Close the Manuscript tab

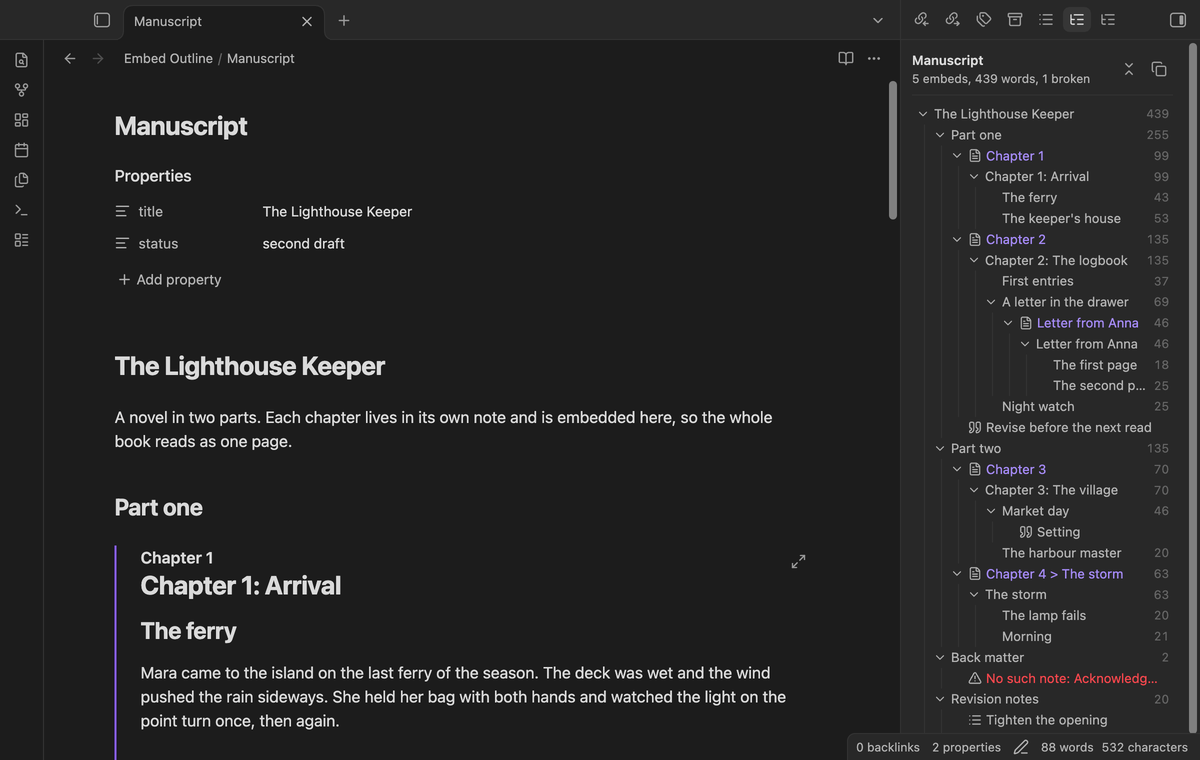tap(306, 21)
